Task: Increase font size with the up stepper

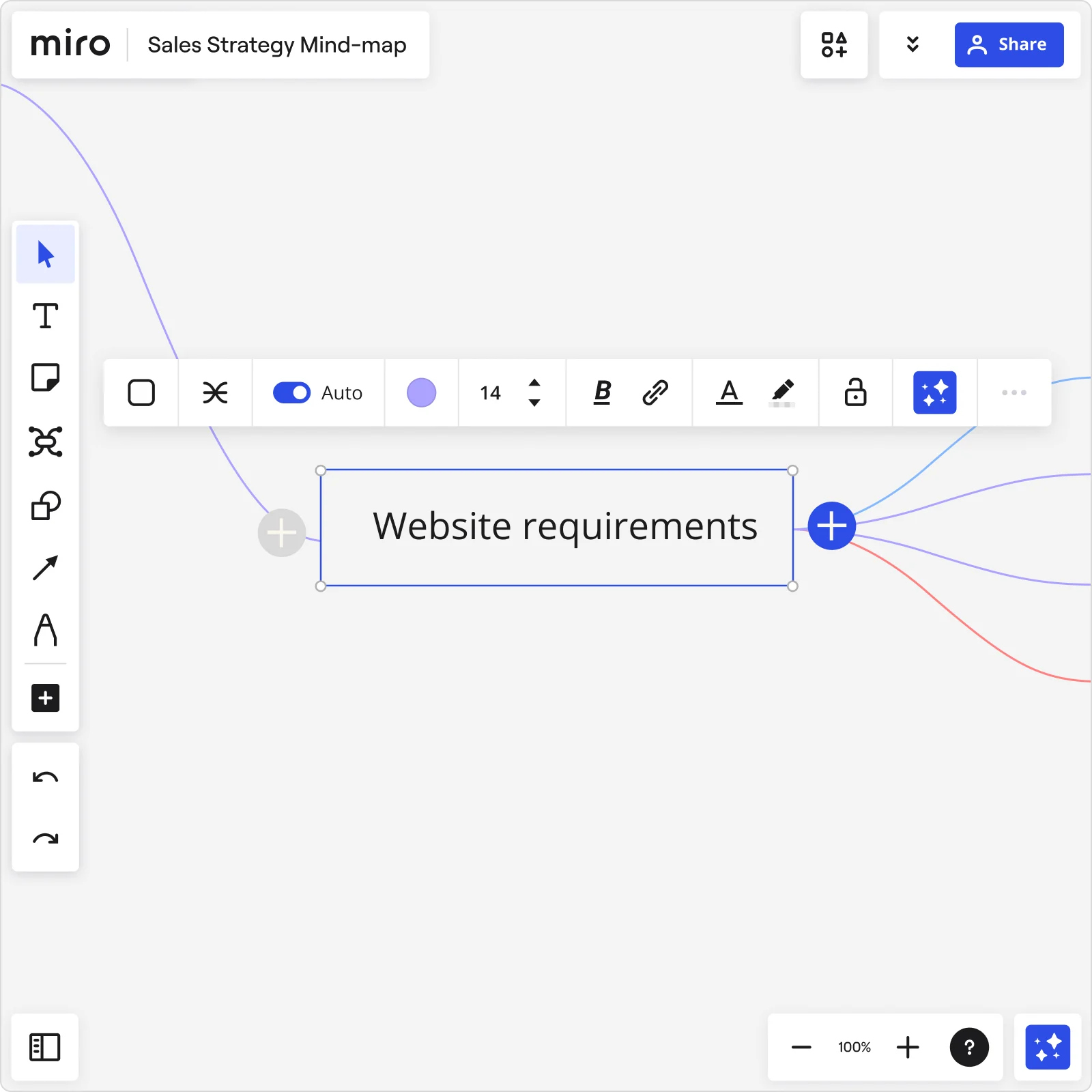Action: click(x=535, y=383)
